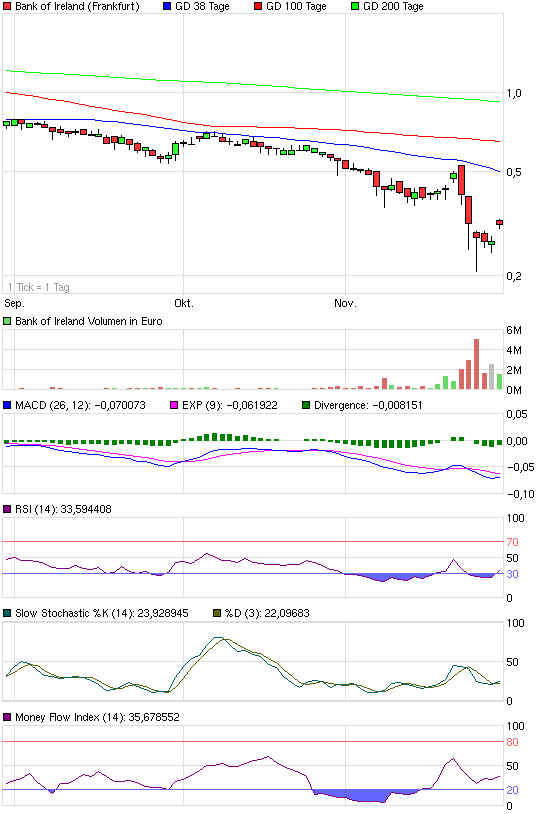Click the '1,0' price axis value
The image size is (545, 814).
pyautogui.click(x=514, y=93)
